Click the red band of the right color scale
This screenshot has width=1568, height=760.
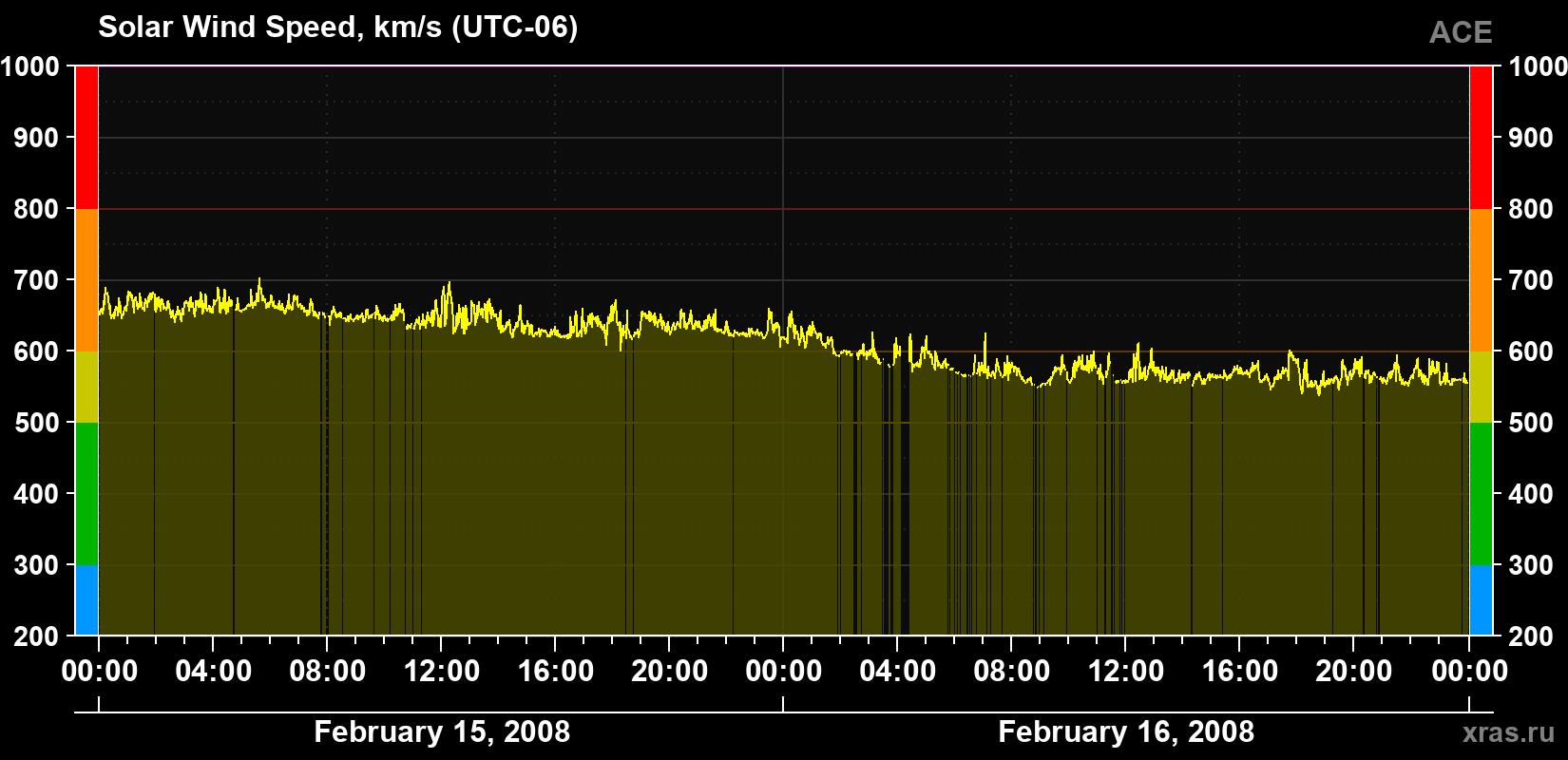[1481, 138]
